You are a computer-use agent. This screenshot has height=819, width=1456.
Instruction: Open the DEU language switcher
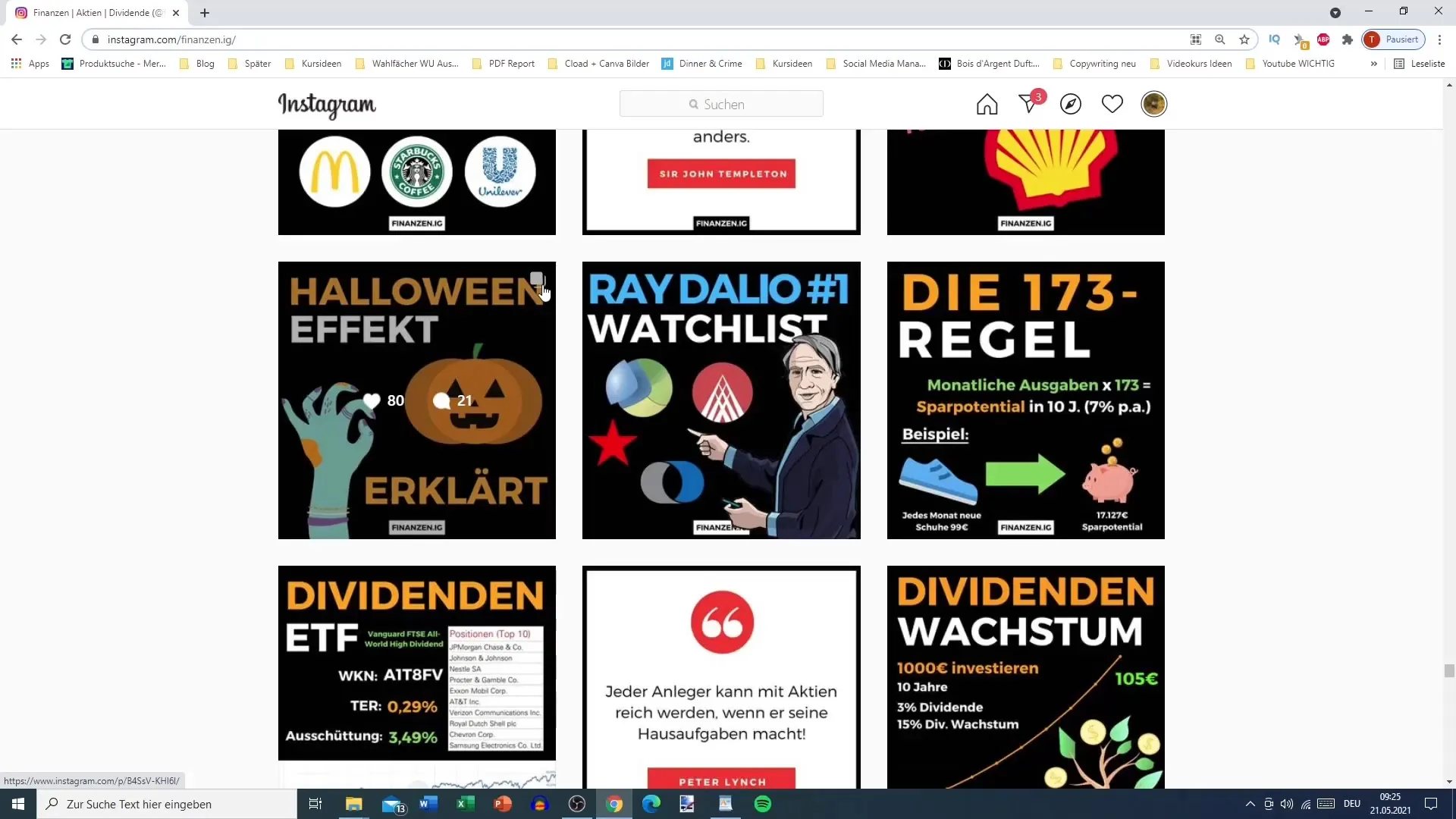pos(1352,804)
